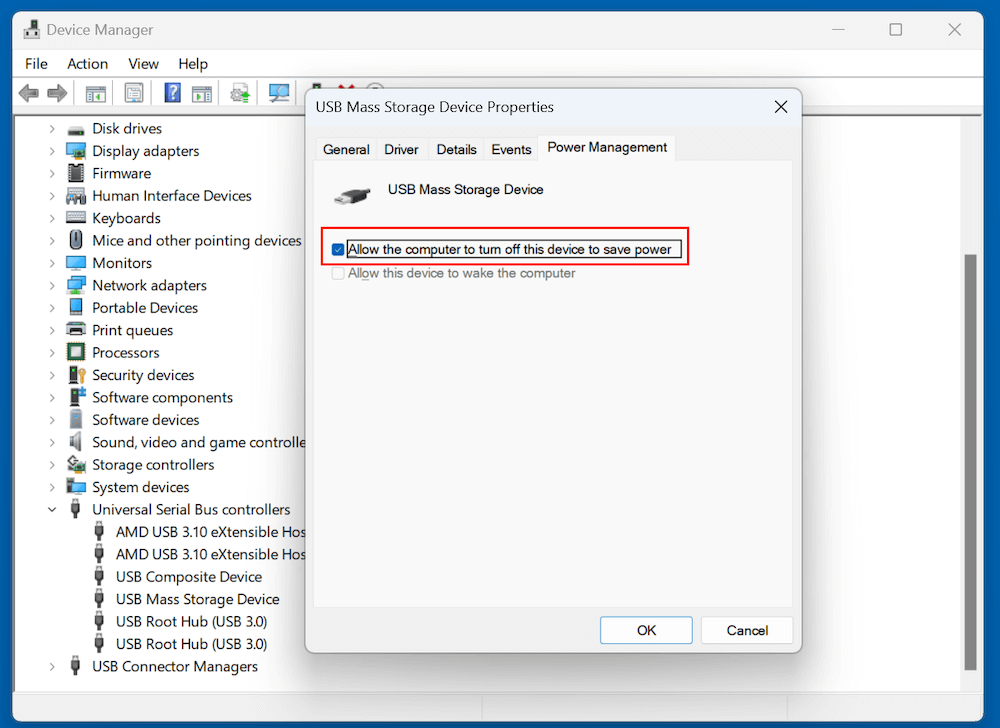Viewport: 1000px width, 728px height.
Task: Click the Scan for hardware changes icon
Action: pyautogui.click(x=279, y=94)
